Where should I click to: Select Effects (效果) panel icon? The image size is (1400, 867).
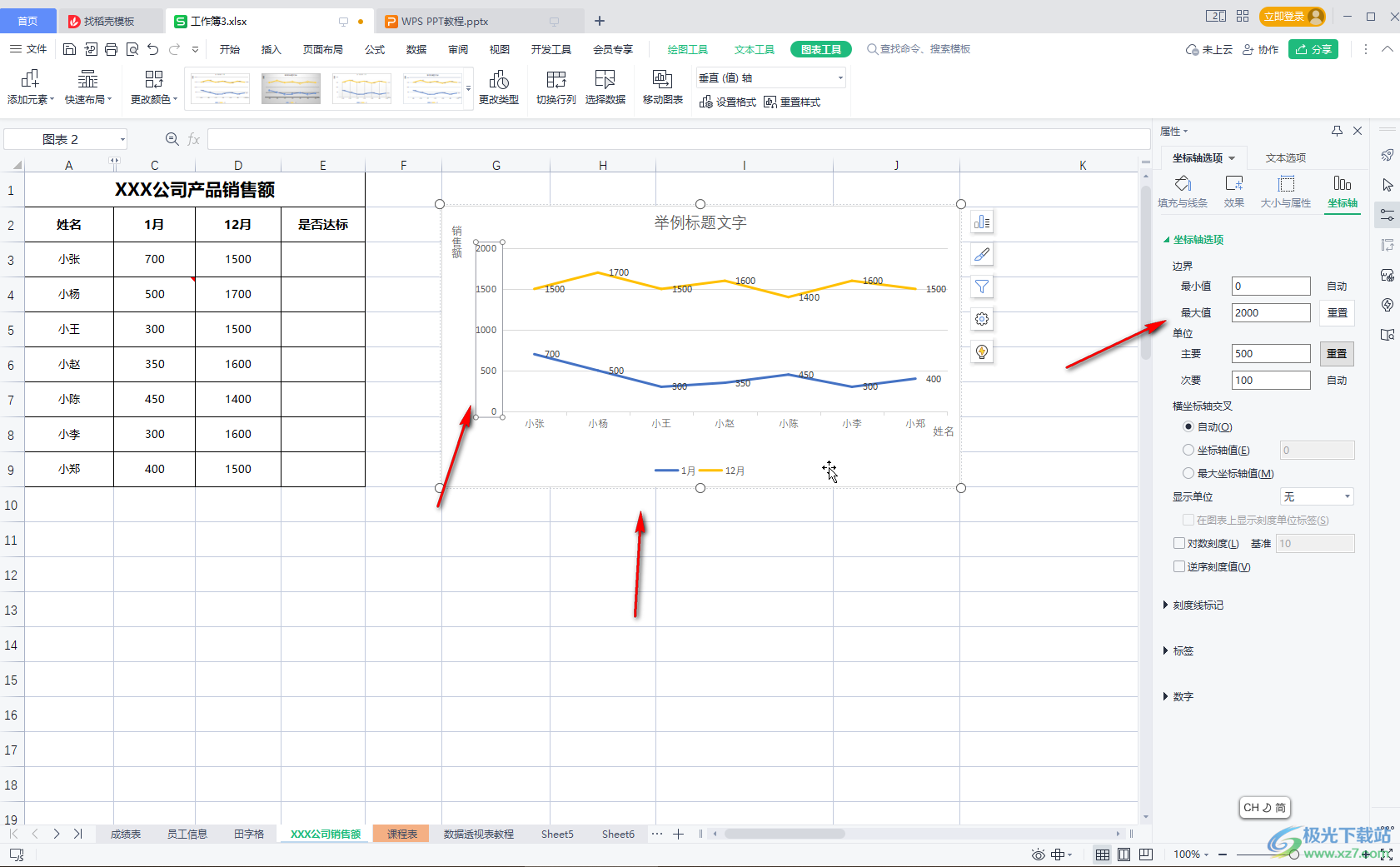(x=1234, y=192)
